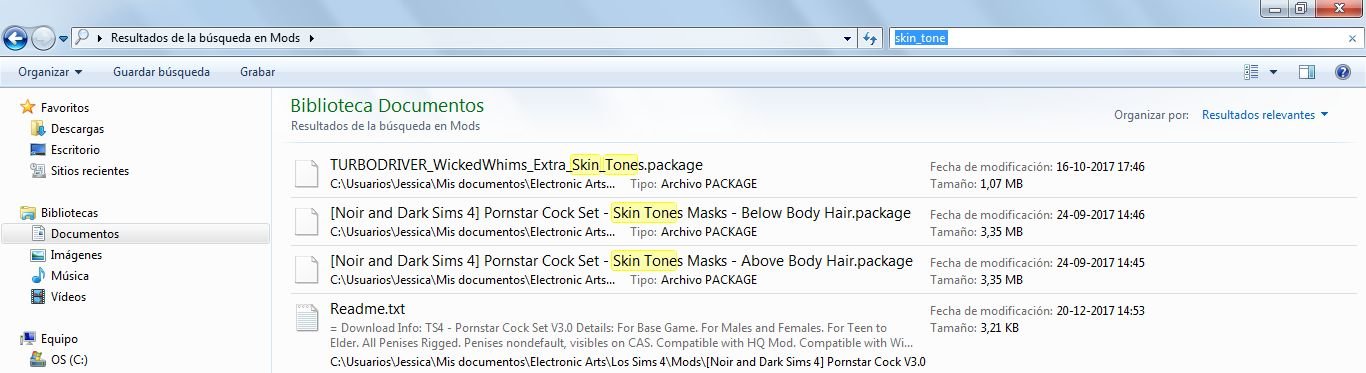
Task: Click Guardar búsqueda
Action: (x=162, y=72)
